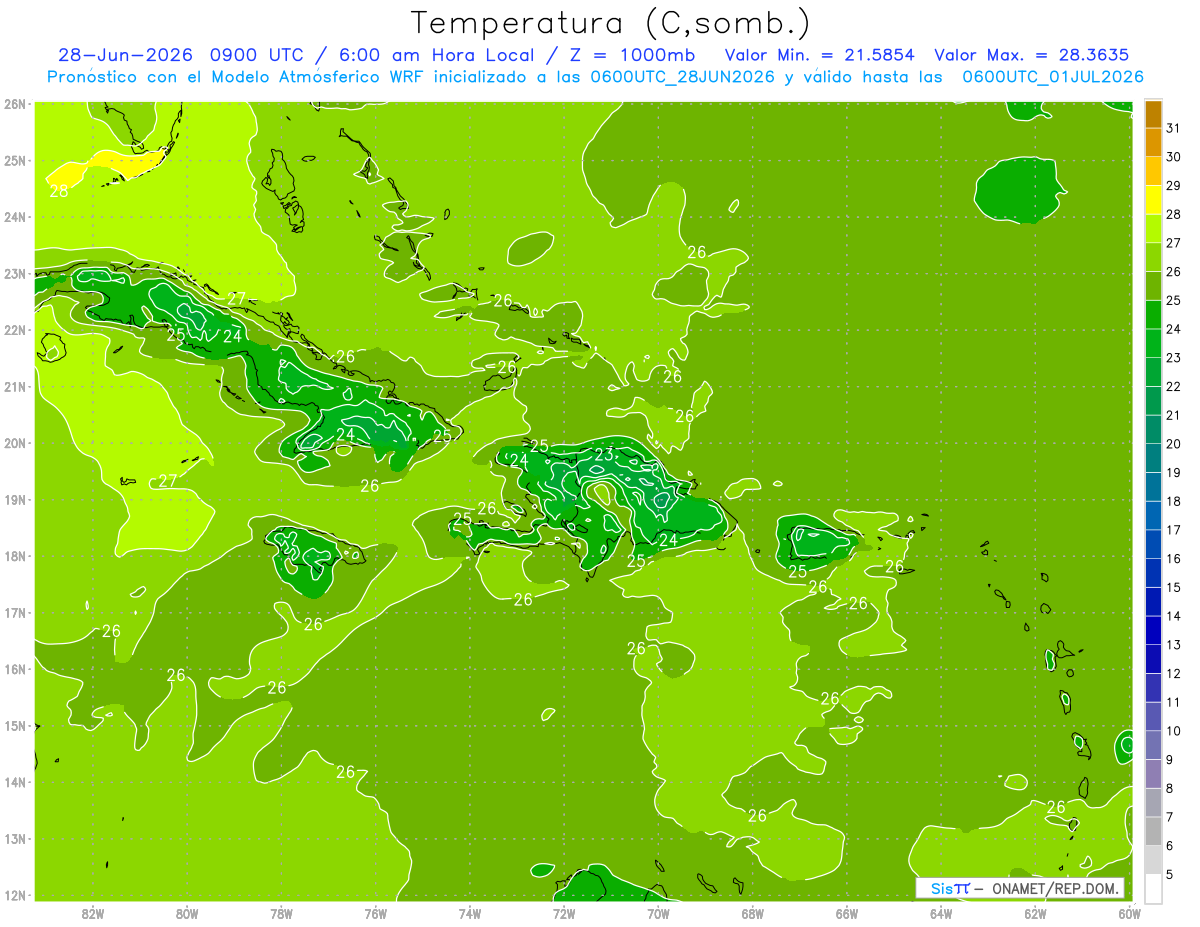Click the gray color bar segment between 6 and 7
Viewport: 1200px width, 927px height.
click(x=1153, y=830)
